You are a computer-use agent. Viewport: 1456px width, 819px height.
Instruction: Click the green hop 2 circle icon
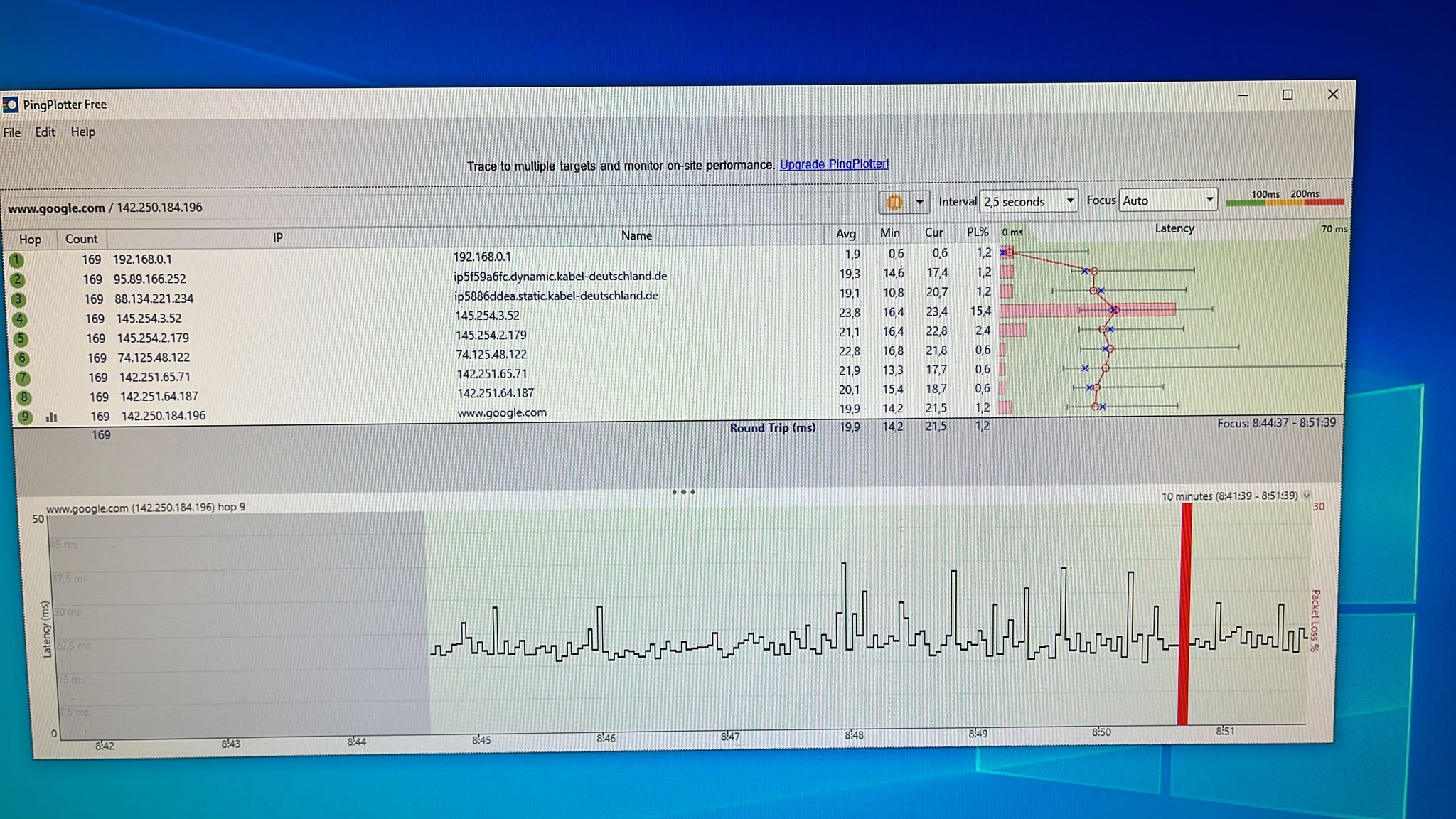pos(17,280)
